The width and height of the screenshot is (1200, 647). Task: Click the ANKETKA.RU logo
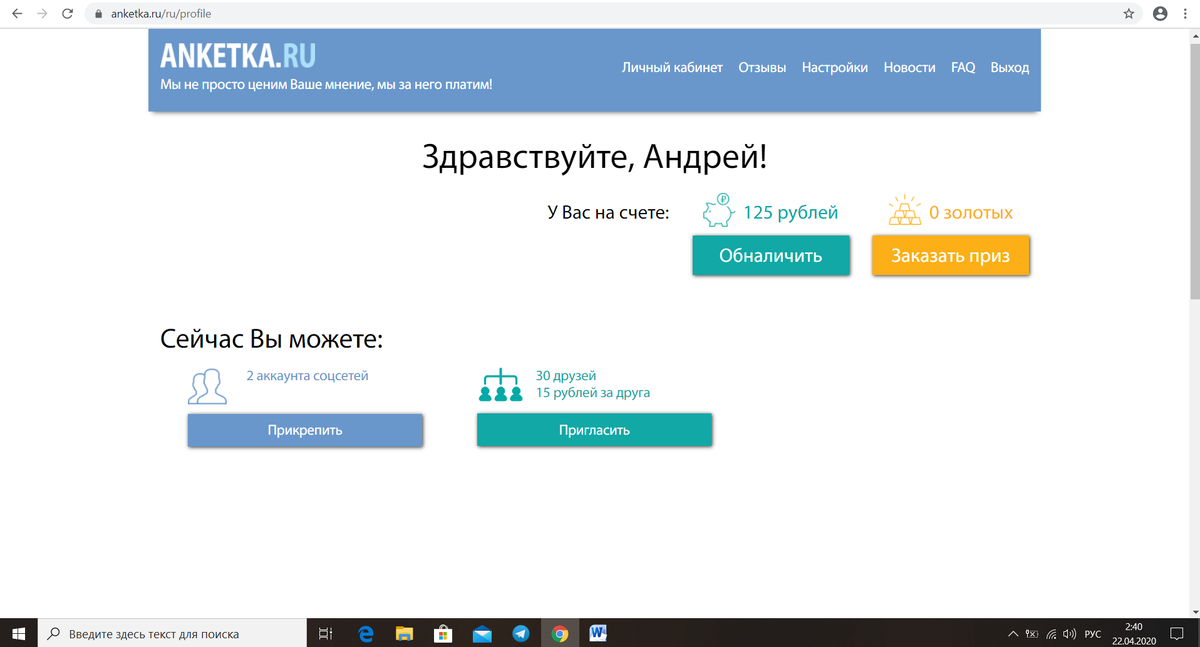coord(238,54)
